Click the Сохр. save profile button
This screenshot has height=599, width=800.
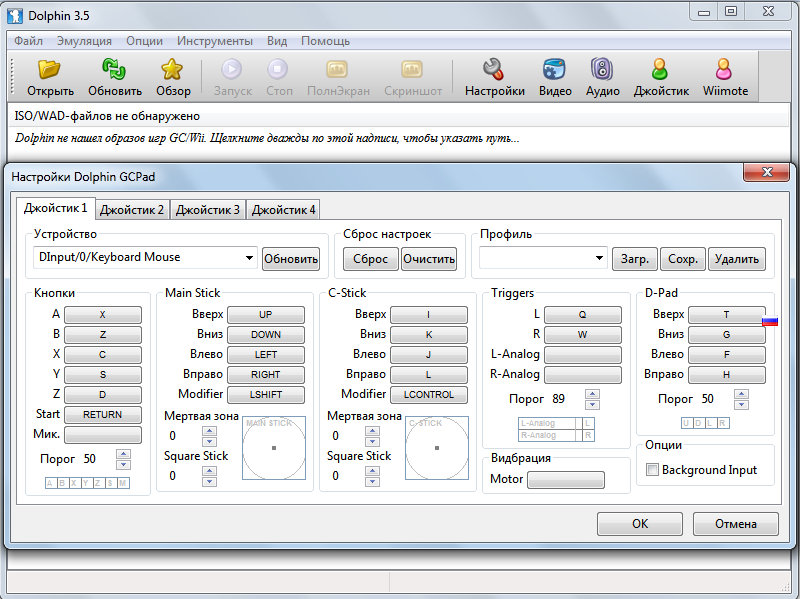point(683,259)
